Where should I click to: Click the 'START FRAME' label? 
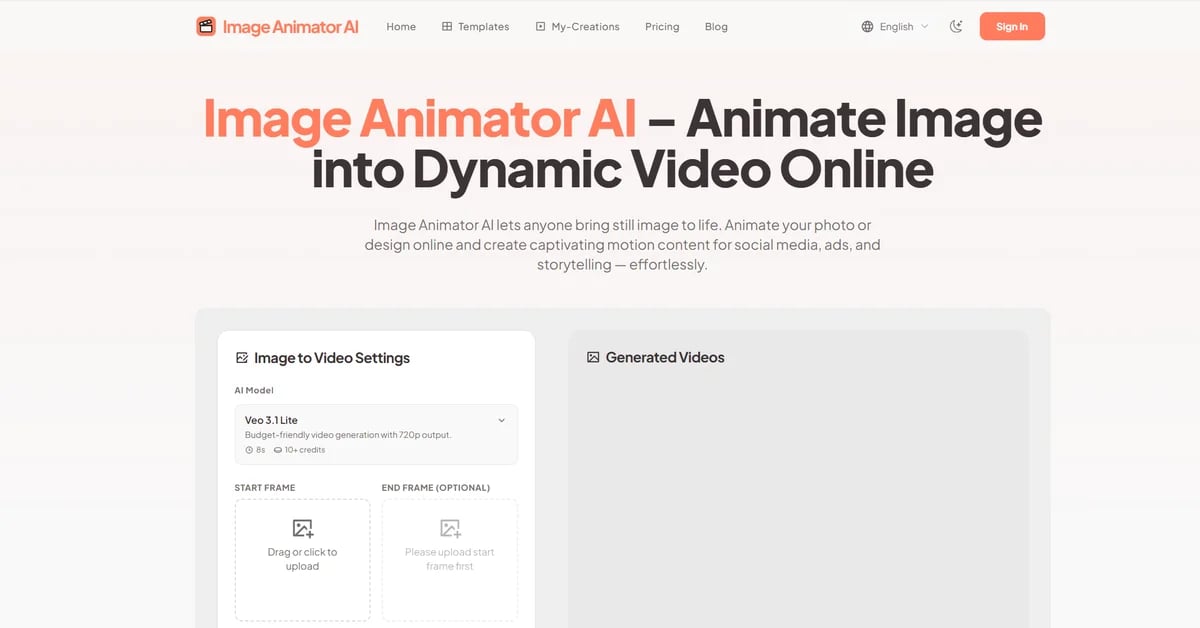[x=265, y=488]
